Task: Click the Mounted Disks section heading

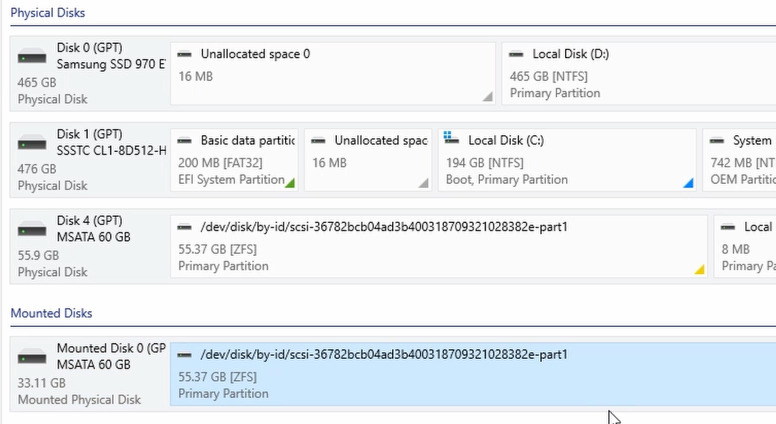Action: [51, 313]
